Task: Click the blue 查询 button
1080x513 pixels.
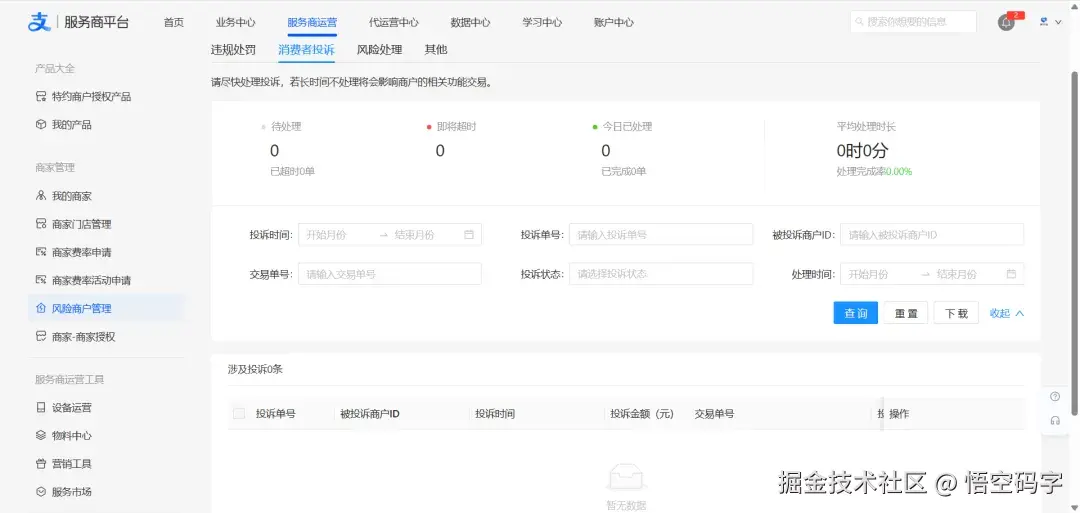Action: (855, 313)
